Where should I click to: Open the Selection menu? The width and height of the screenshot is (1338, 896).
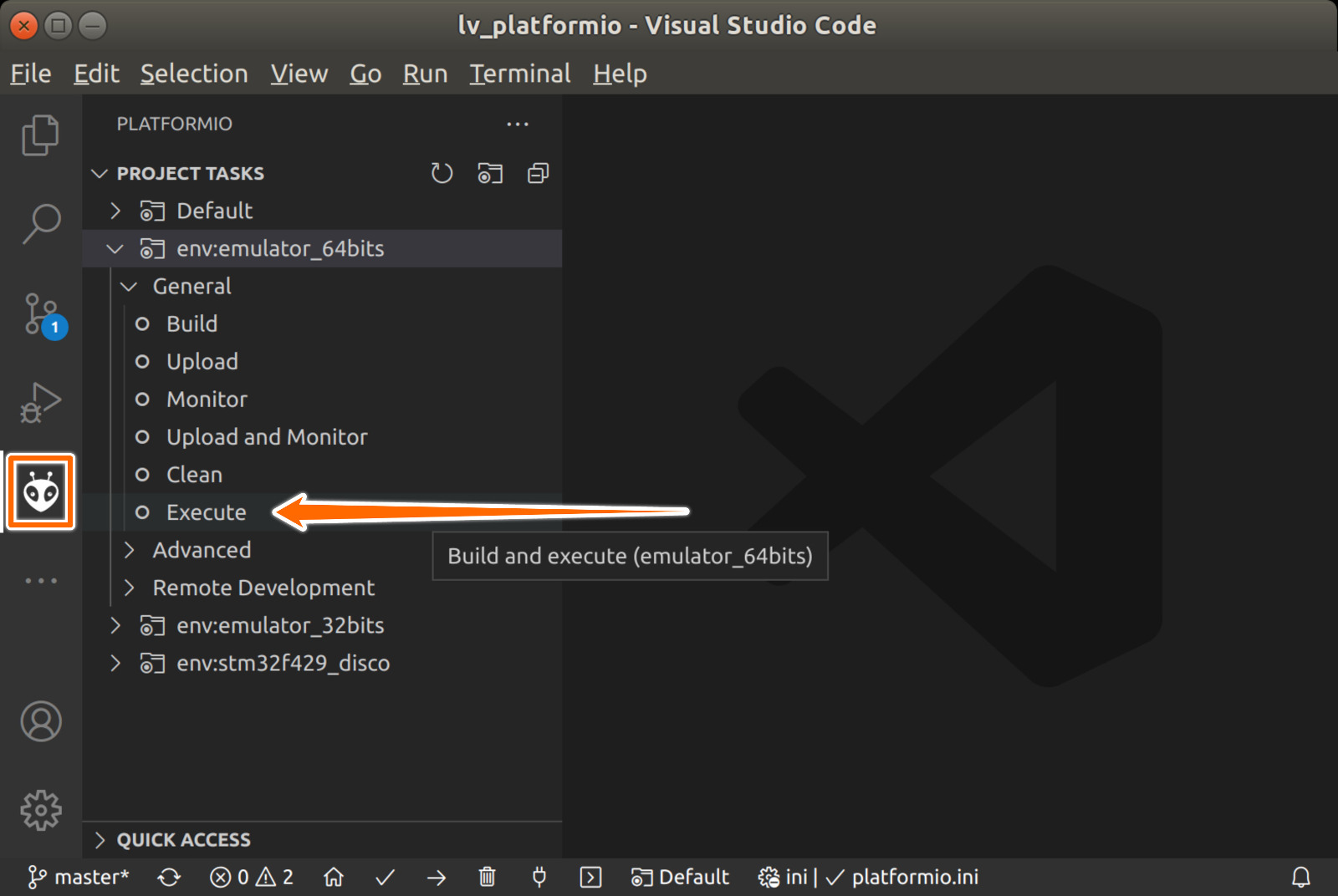click(194, 74)
